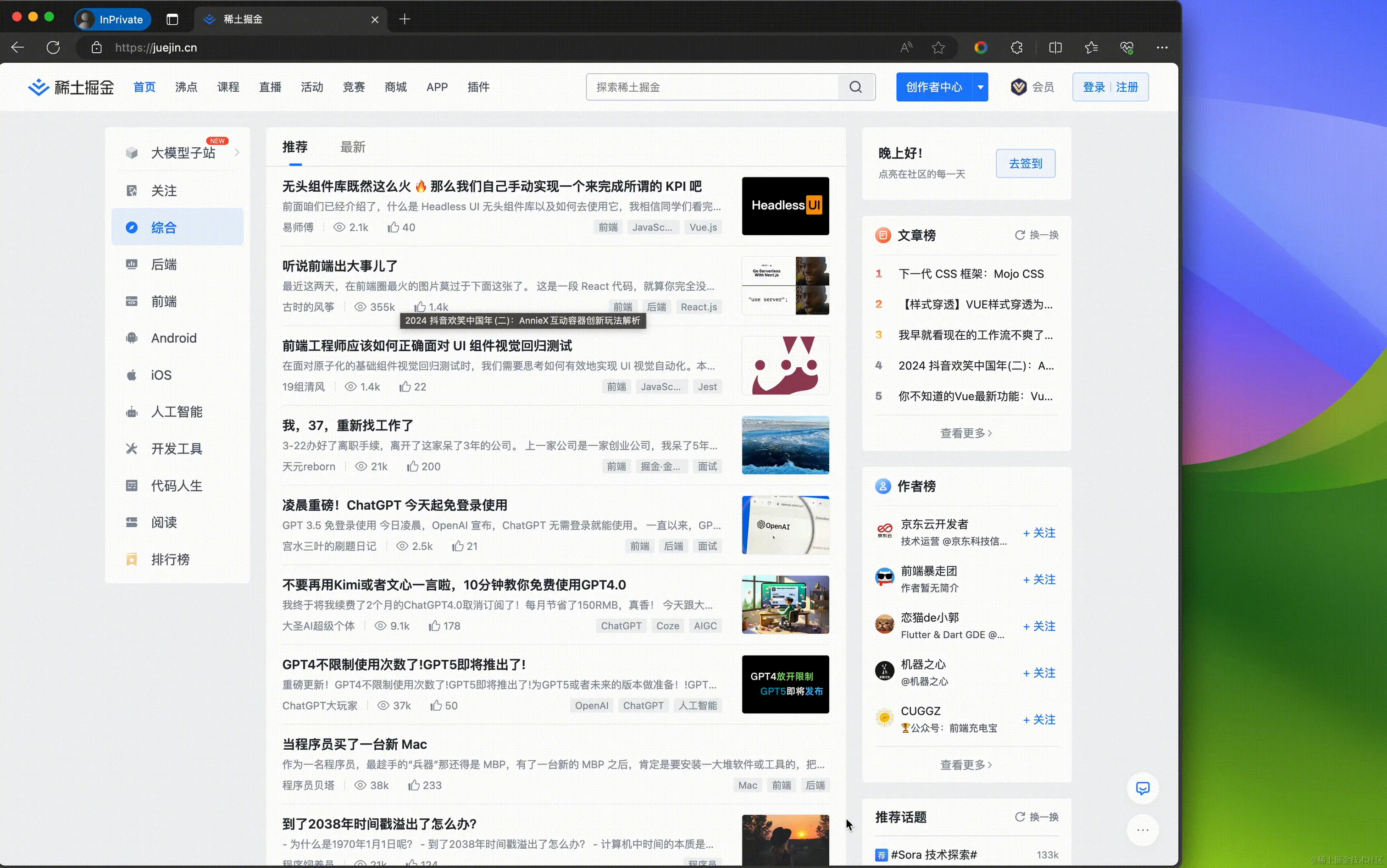Open the floating more options ellipsis button
The image size is (1387, 868).
tap(1143, 830)
